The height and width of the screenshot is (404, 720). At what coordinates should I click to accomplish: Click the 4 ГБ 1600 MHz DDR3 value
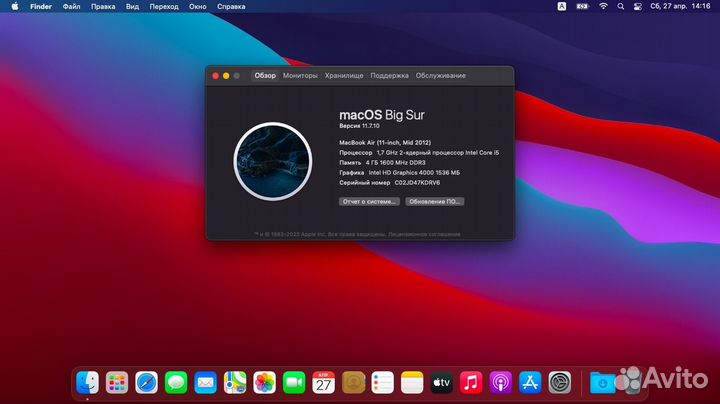tap(395, 163)
